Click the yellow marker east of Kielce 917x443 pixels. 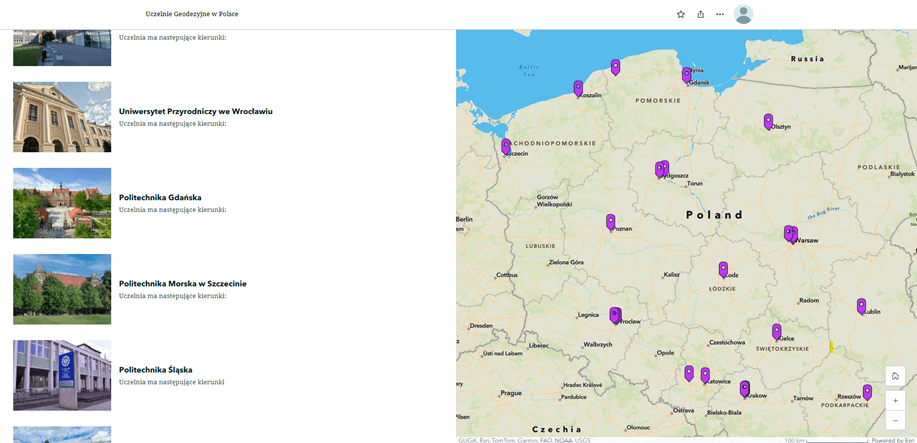click(830, 348)
